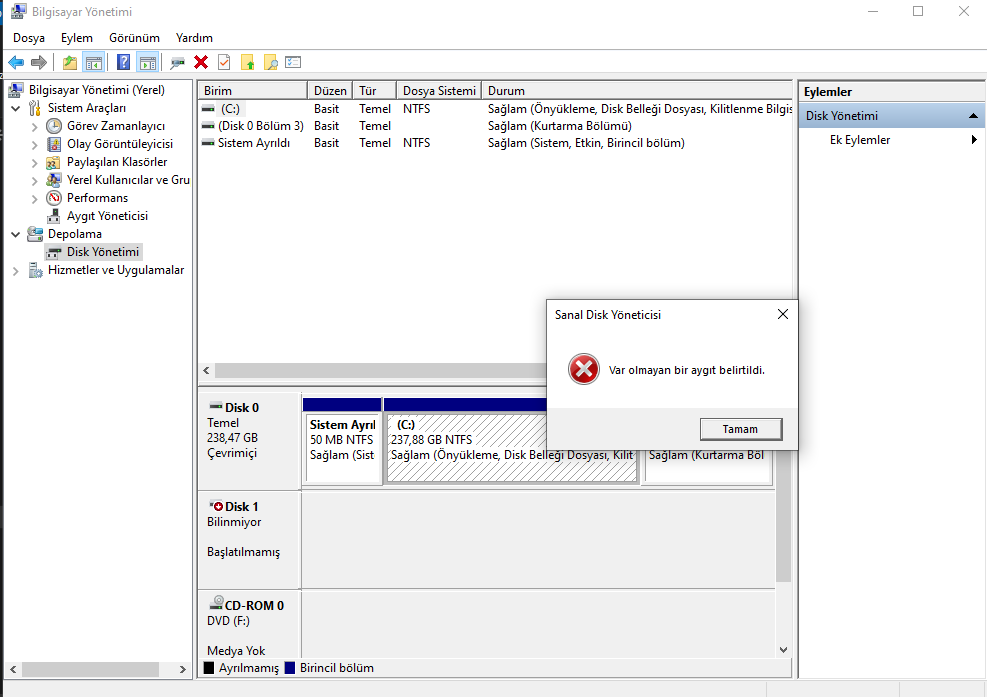Screen dimensions: 987x697
Task: Collapse the Sistem Araçları tree node
Action: 16,108
